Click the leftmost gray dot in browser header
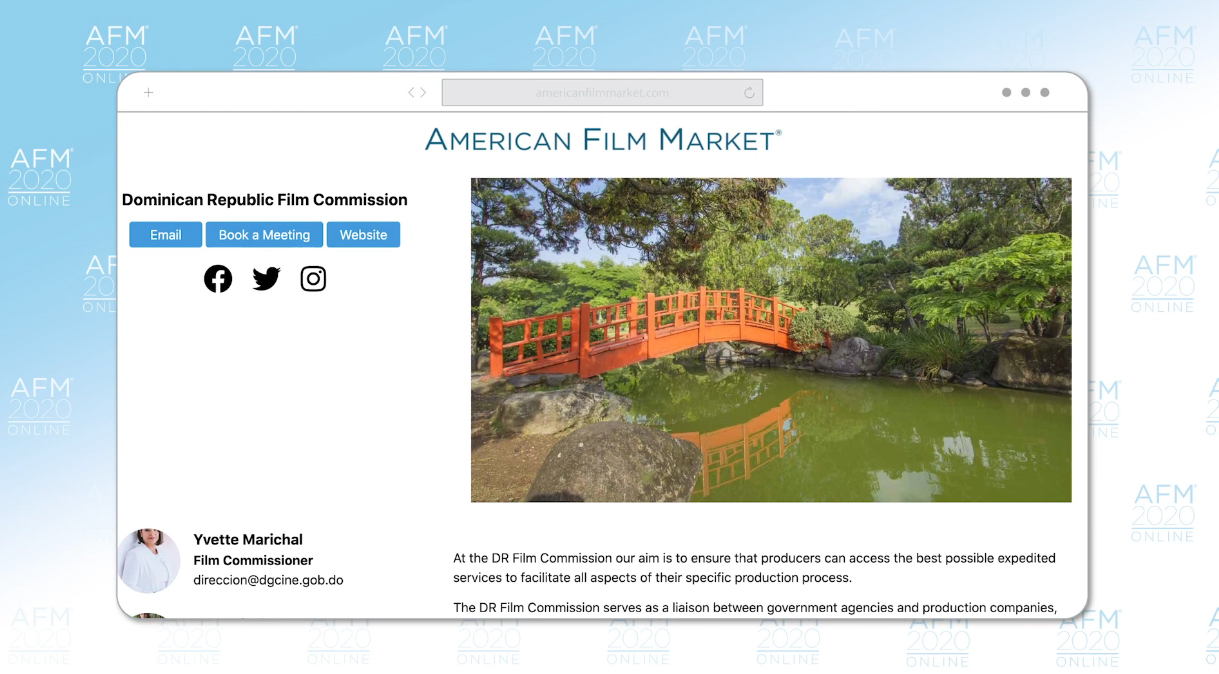 tap(1006, 93)
